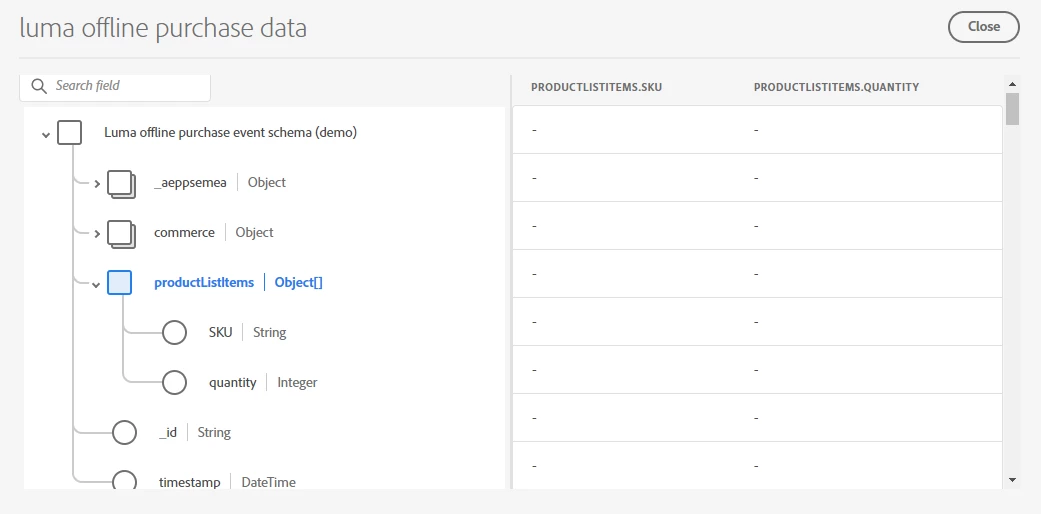Click the PRODUCTLISTITEMS.QUANTITY column header

click(836, 87)
